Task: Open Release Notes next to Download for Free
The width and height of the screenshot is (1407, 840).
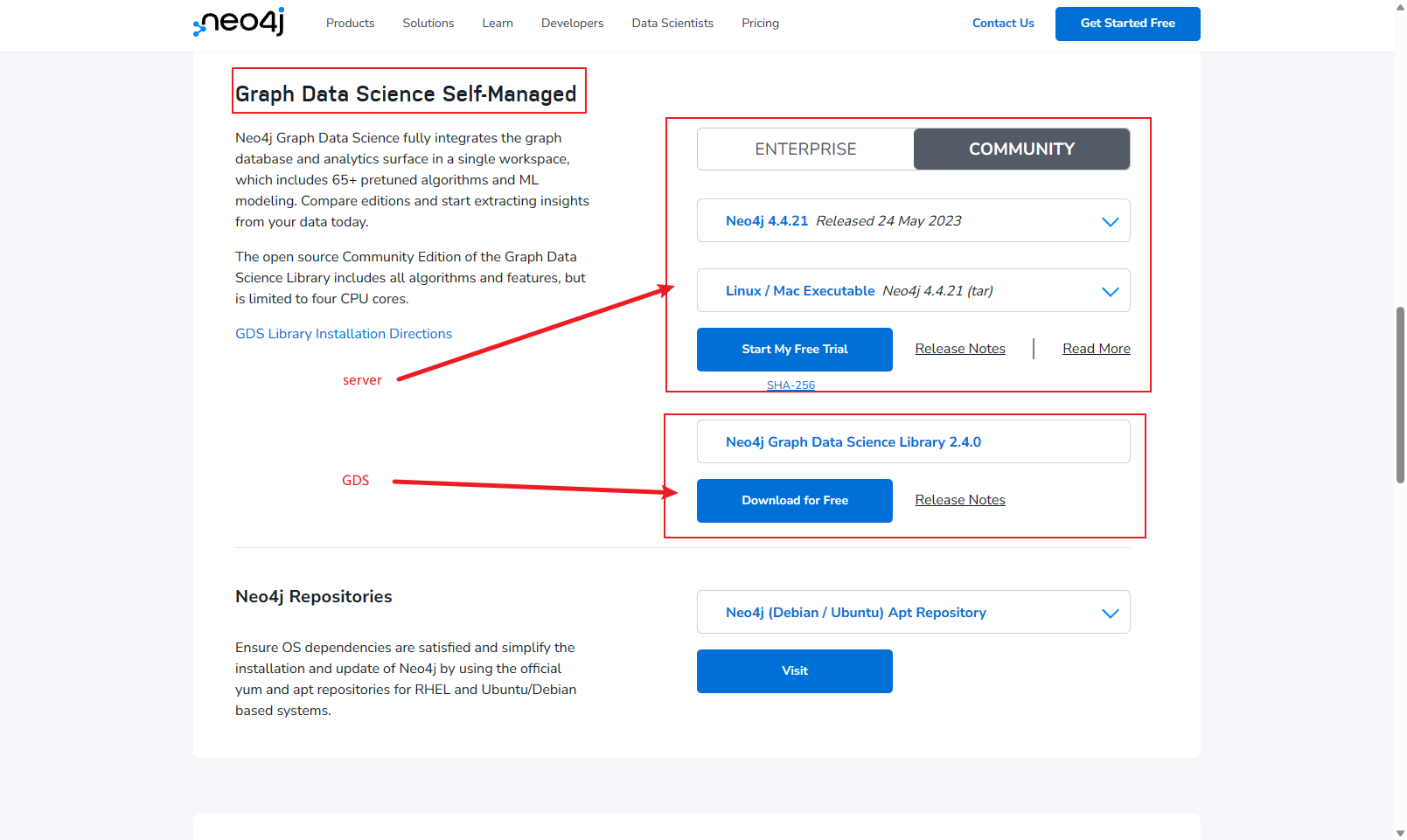Action: click(960, 500)
